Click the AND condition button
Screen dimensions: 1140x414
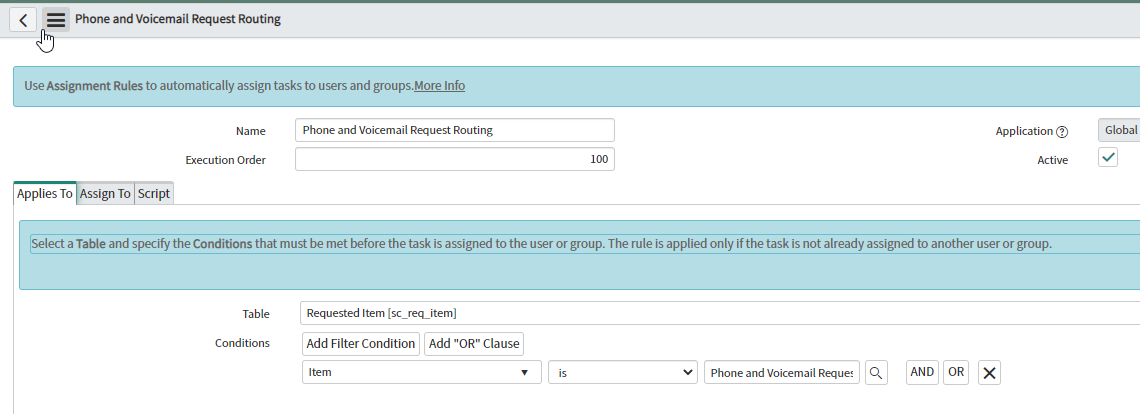923,372
